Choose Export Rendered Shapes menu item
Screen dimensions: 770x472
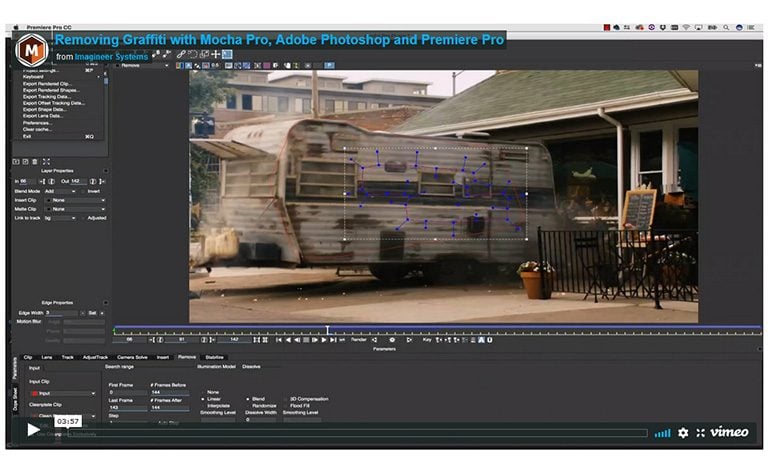click(x=51, y=90)
